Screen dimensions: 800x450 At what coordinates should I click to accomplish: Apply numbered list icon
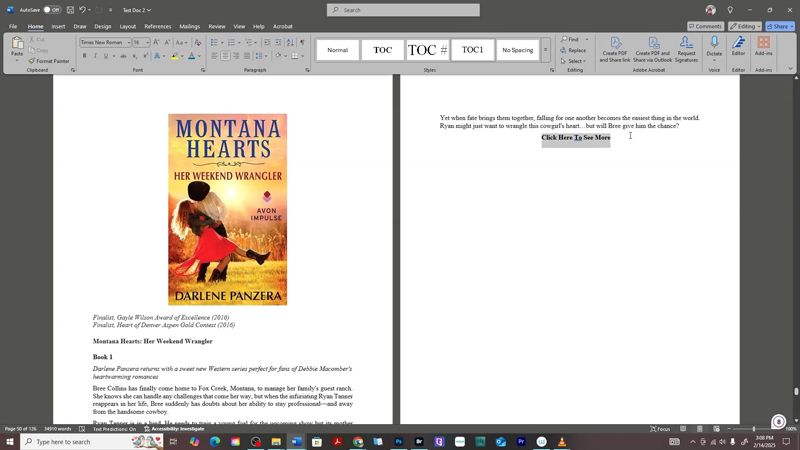[231, 43]
